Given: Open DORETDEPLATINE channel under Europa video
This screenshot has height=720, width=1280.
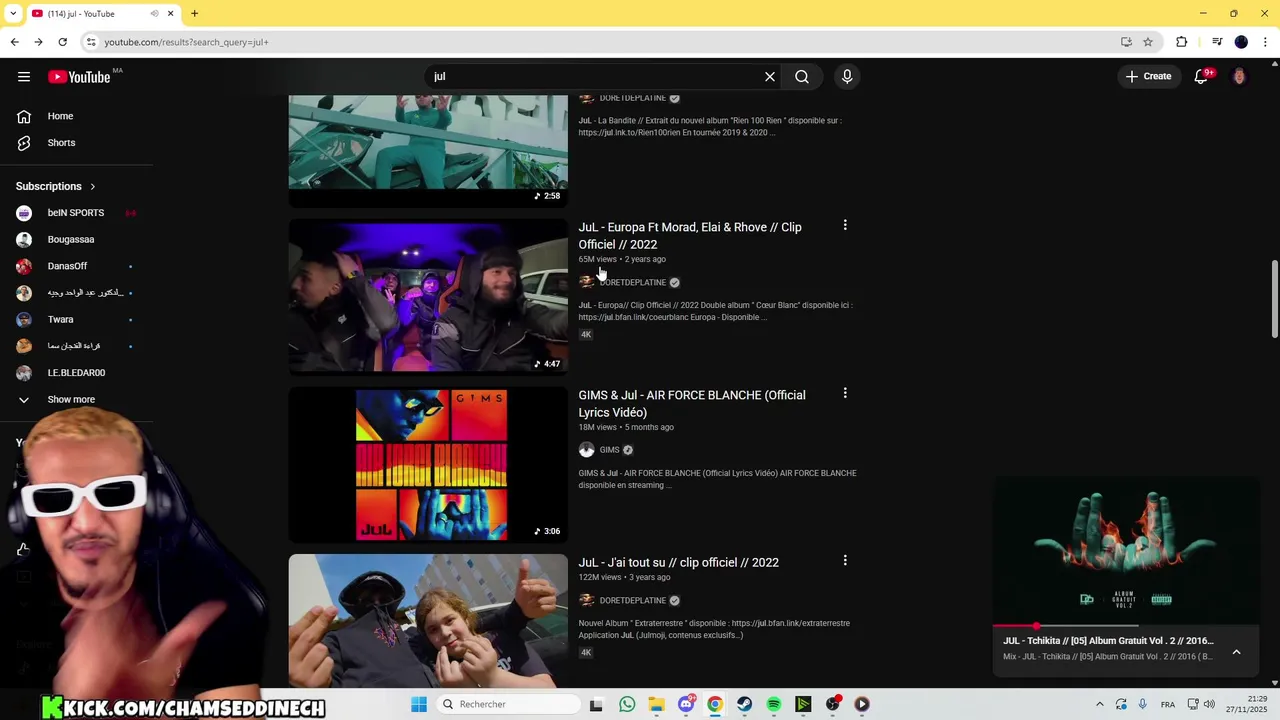Looking at the screenshot, I should click(632, 283).
